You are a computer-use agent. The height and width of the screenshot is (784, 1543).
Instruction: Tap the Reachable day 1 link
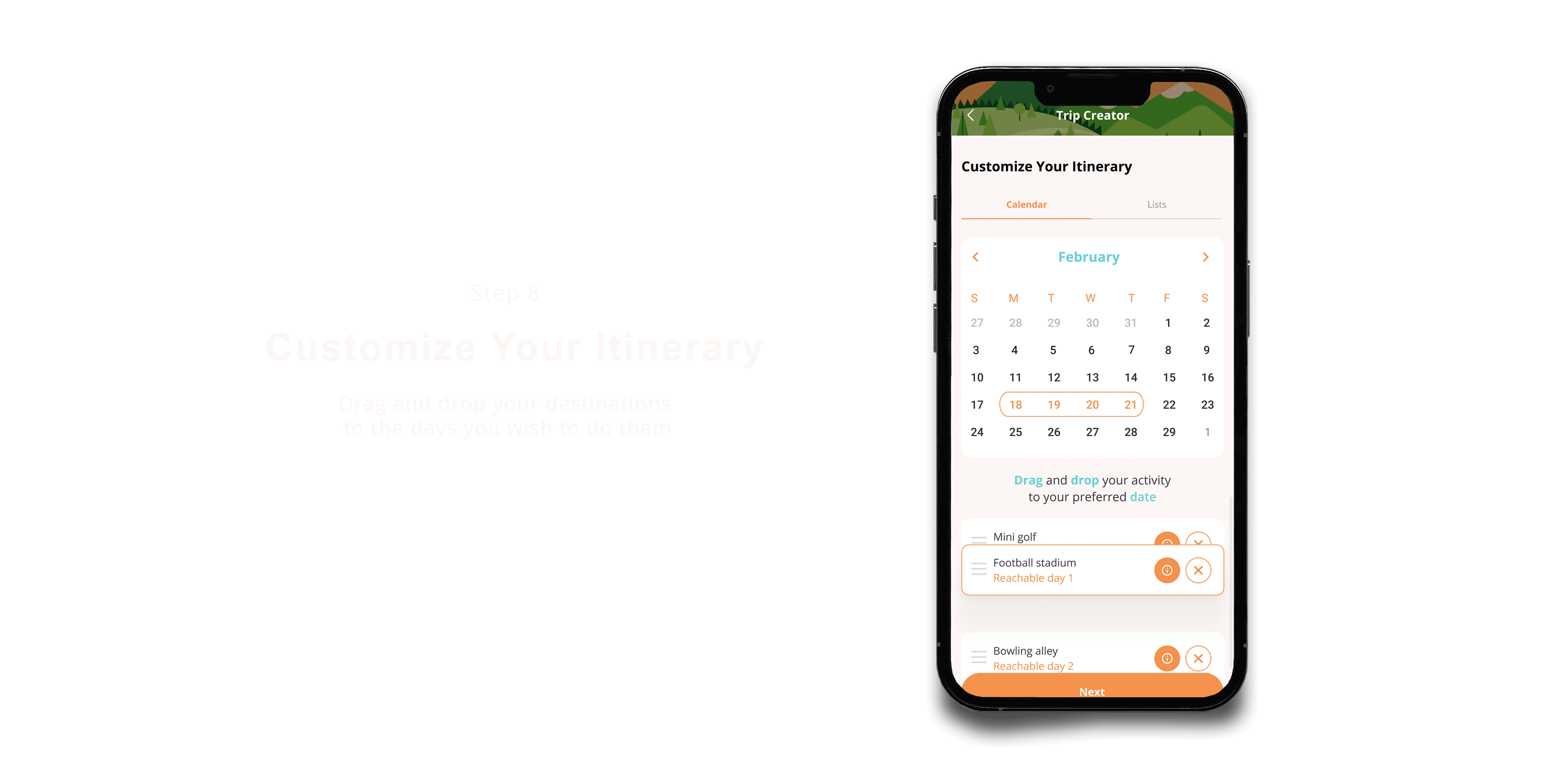tap(1033, 581)
